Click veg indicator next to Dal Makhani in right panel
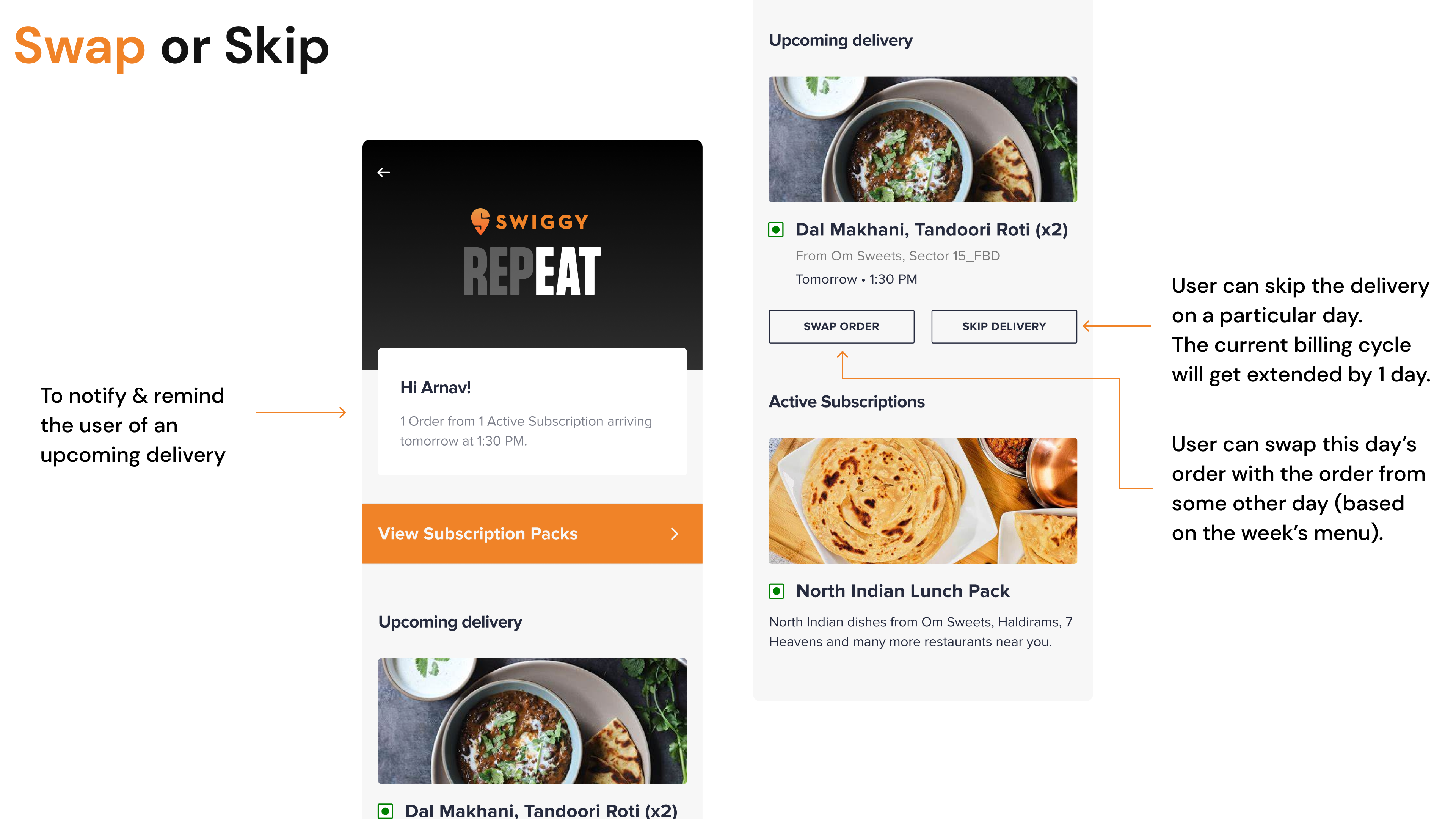The width and height of the screenshot is (1456, 819). tap(776, 229)
